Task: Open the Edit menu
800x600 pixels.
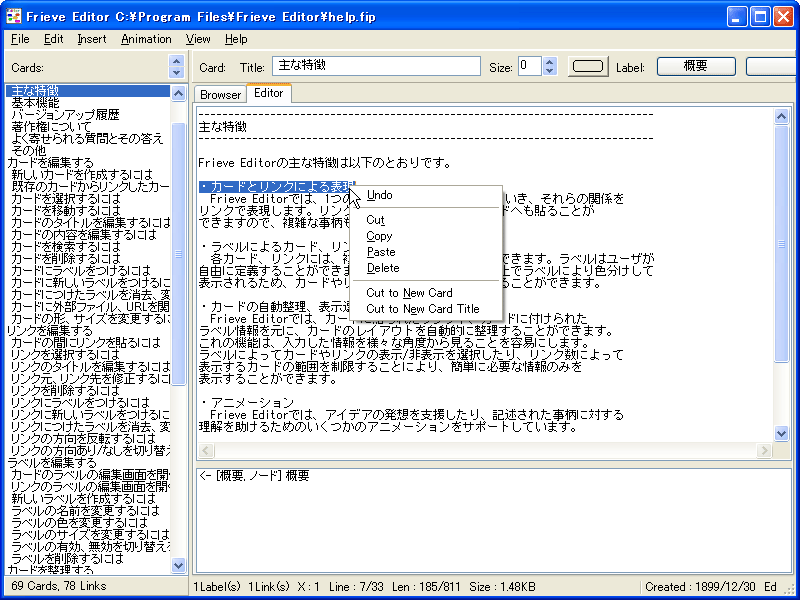Action: tap(54, 39)
